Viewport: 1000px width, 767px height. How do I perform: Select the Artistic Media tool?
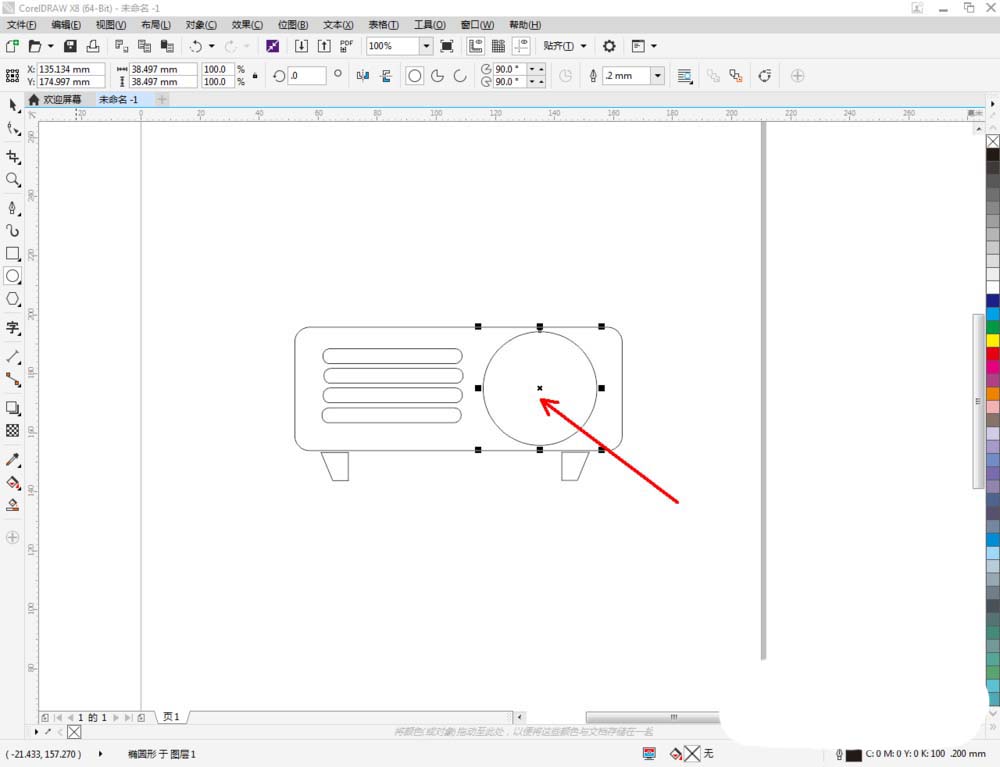click(13, 231)
